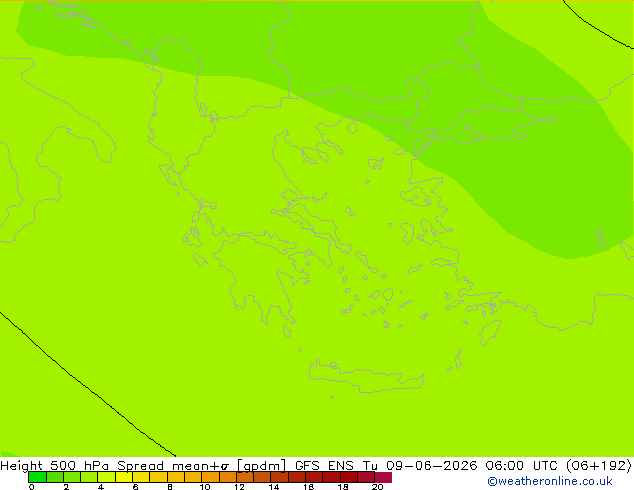Click the 'GFS ENS' model label

324,465
